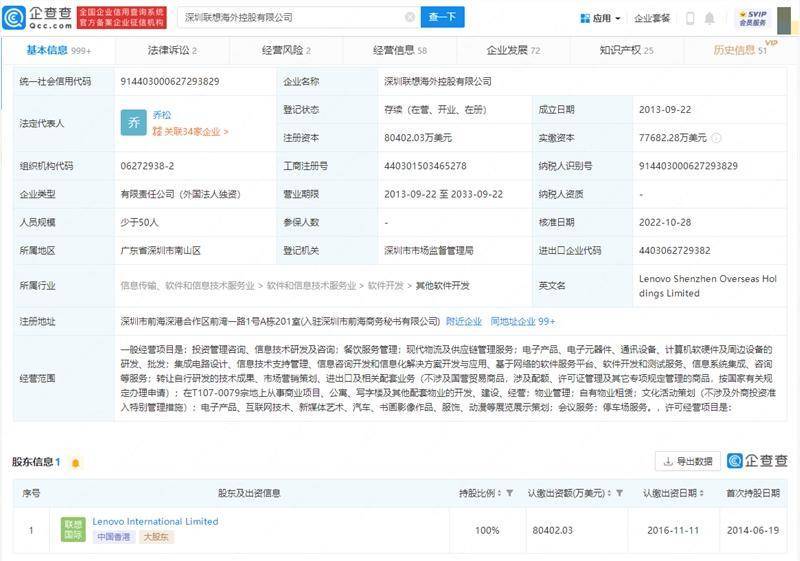Filter the 认缴出资额 column with funnel icon
800x561 pixels.
tap(619, 493)
